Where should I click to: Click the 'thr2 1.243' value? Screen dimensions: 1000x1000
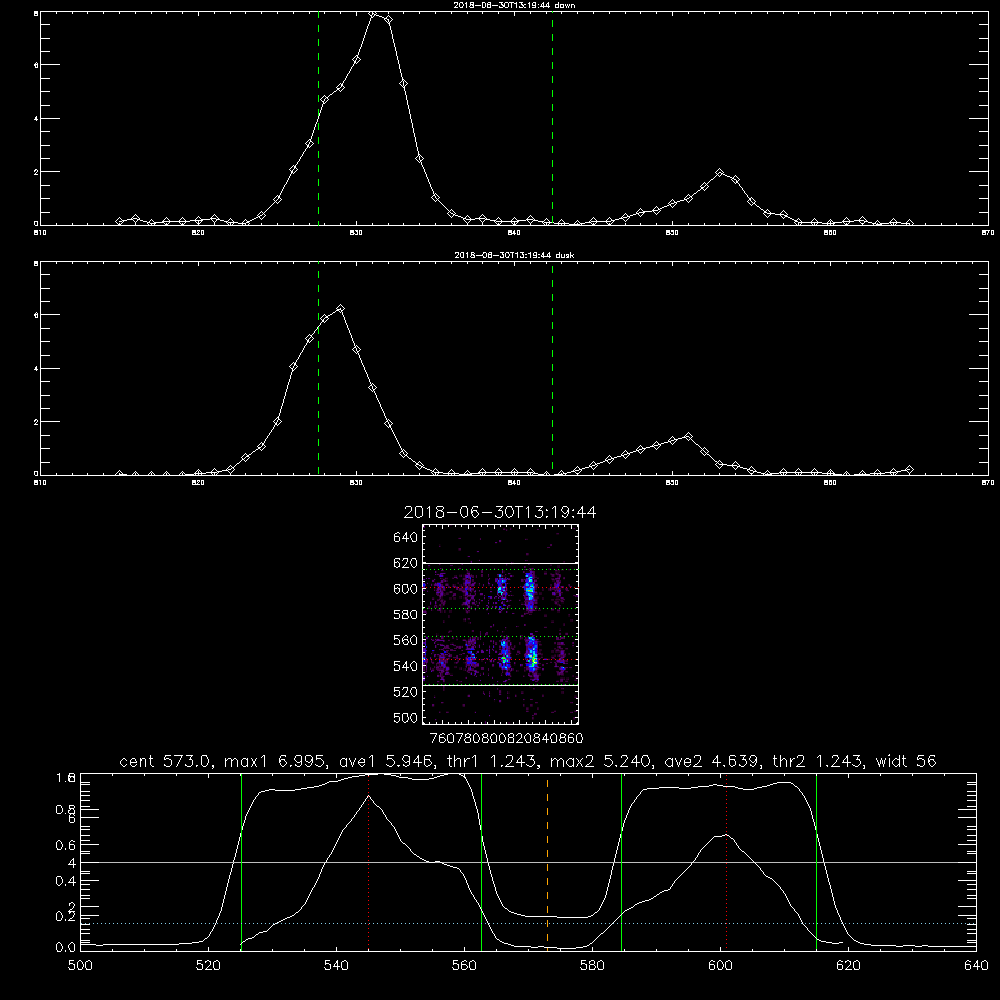tap(818, 761)
